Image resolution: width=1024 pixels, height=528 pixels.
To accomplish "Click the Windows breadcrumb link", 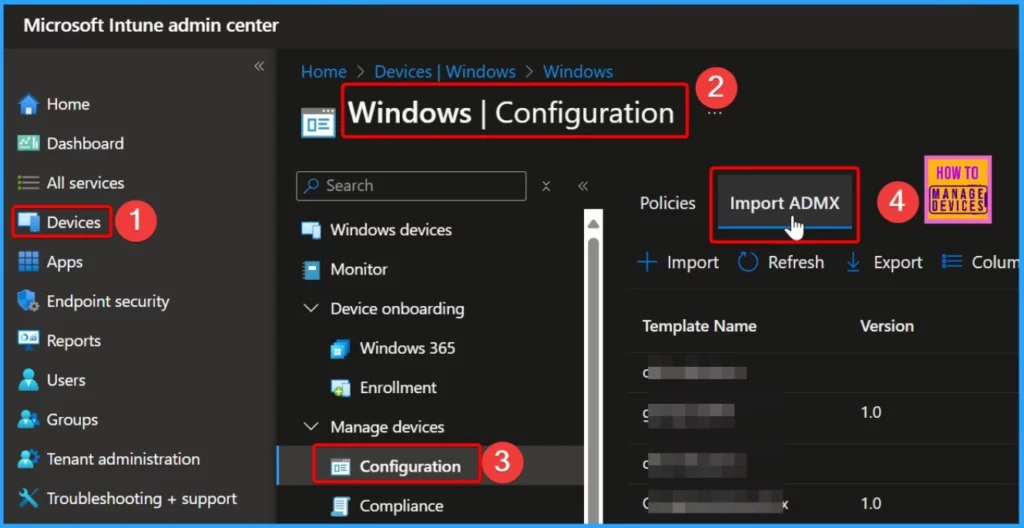I will [578, 71].
